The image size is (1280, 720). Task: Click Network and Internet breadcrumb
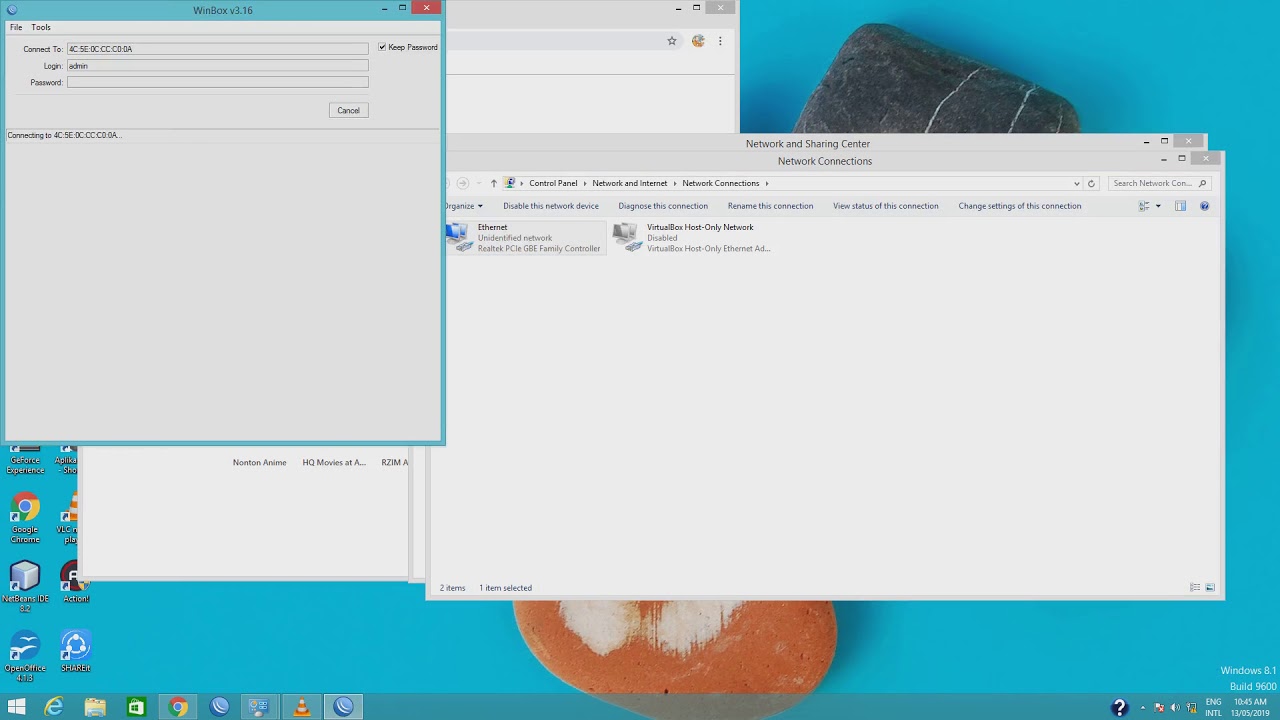pyautogui.click(x=630, y=183)
